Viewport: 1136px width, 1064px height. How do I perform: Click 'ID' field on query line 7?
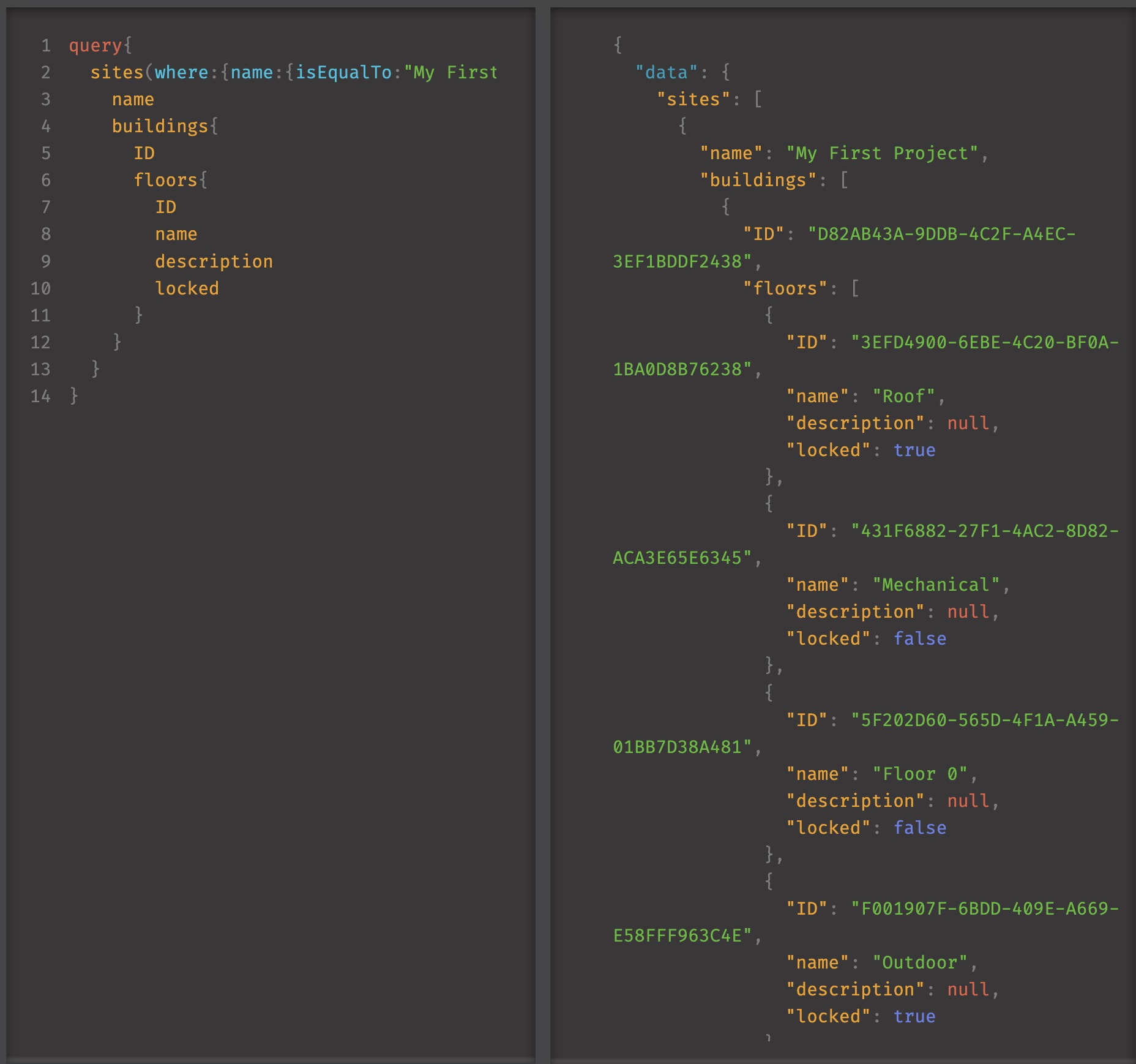[x=166, y=207]
